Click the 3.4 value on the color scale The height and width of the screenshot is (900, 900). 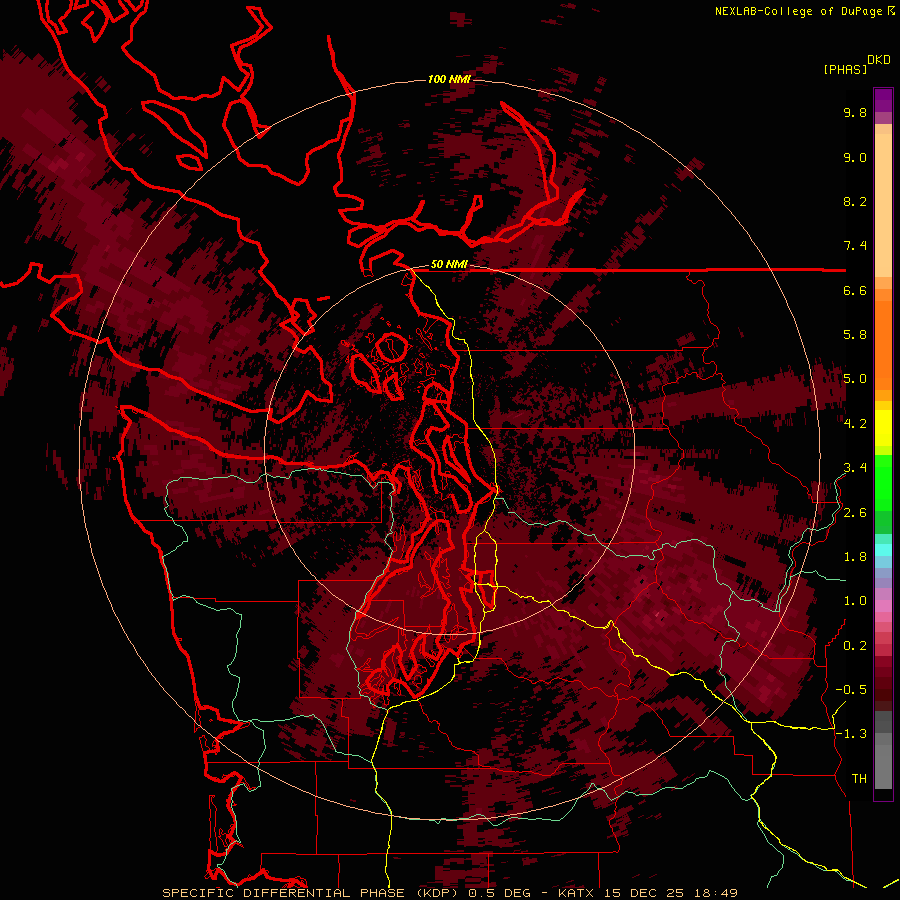pos(855,468)
